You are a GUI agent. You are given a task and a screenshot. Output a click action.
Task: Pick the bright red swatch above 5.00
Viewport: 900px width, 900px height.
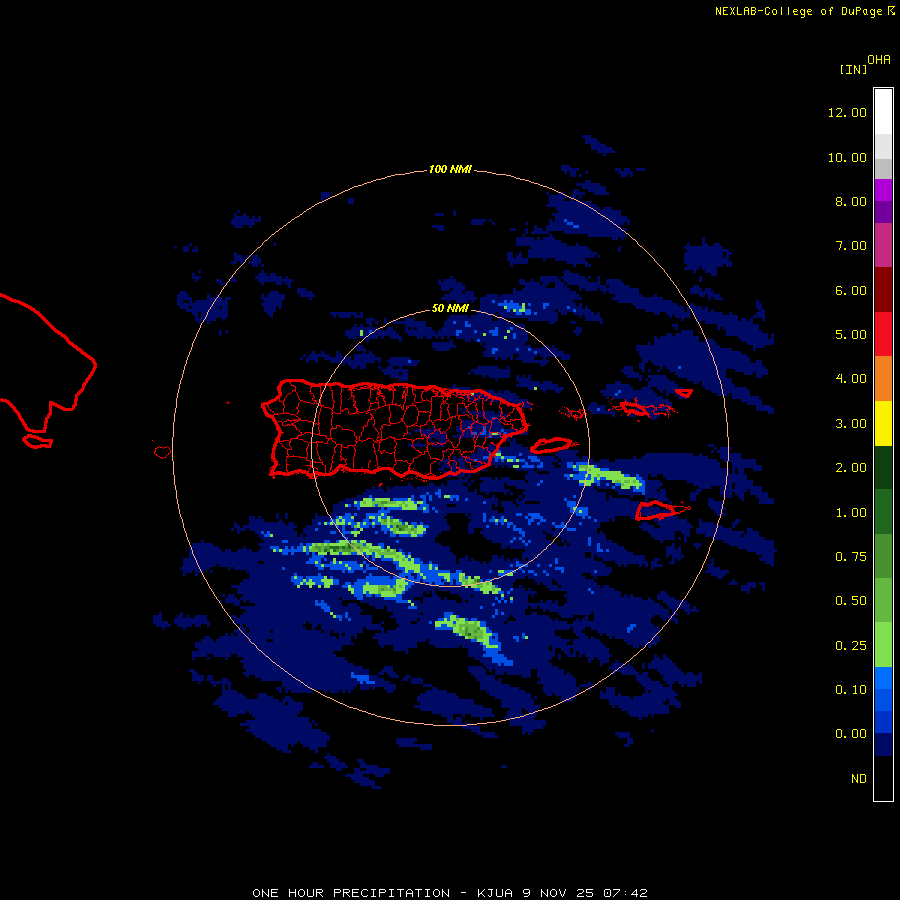(883, 334)
